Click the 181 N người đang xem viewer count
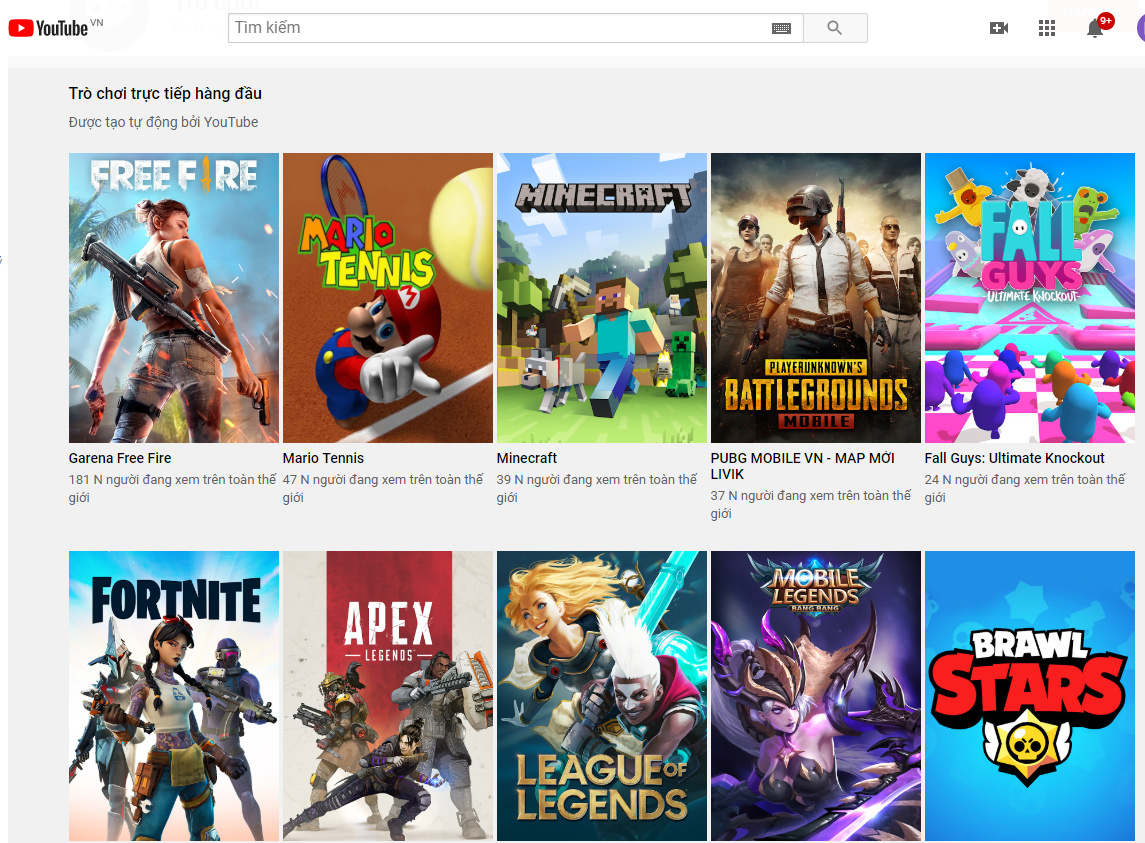1145x843 pixels. [172, 488]
